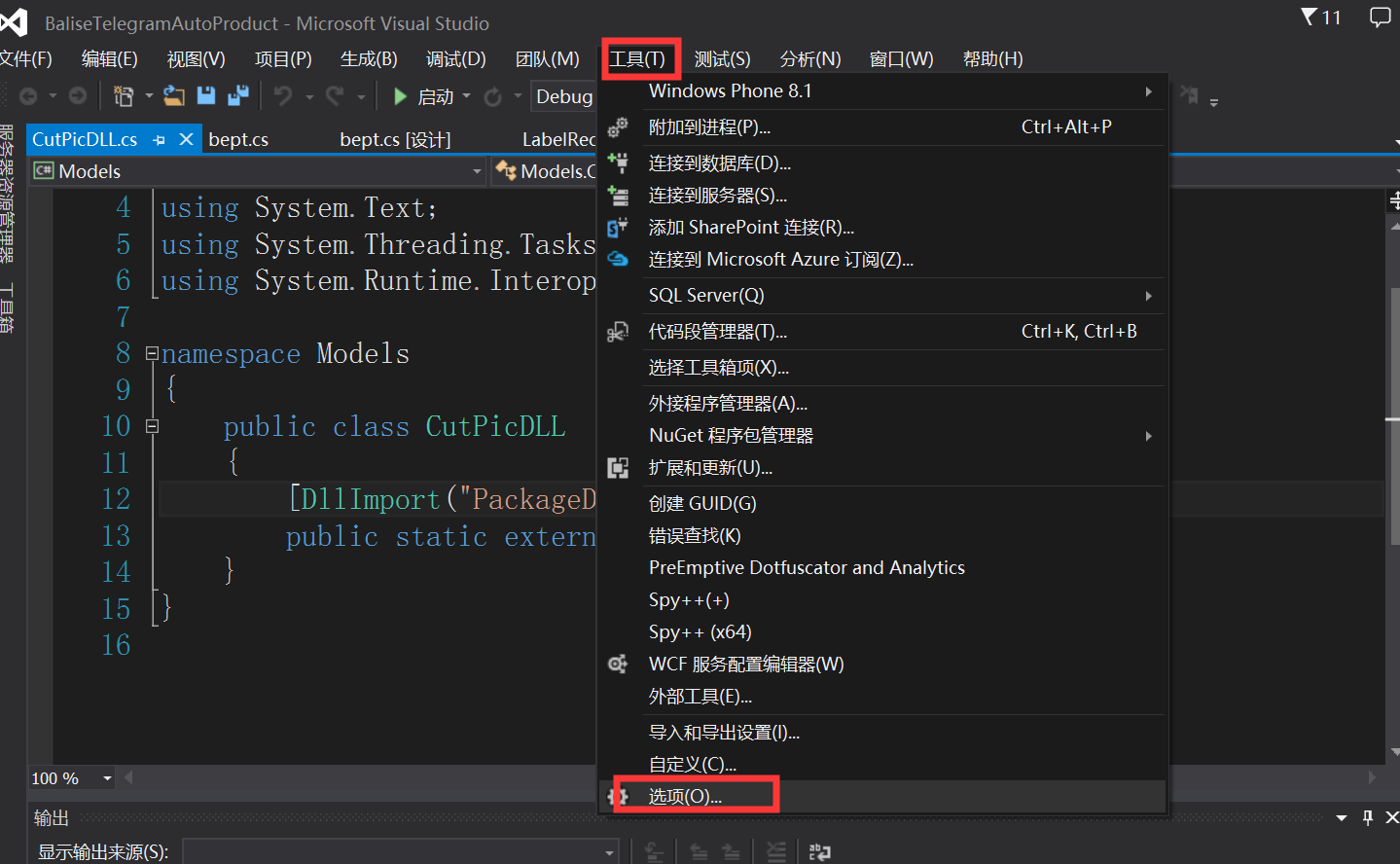Open the 100% editor zoom control

pos(71,777)
